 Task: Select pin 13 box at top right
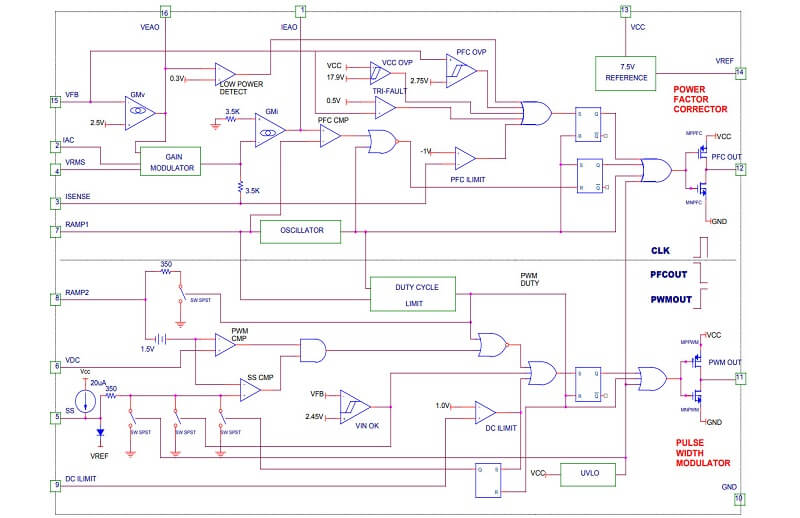click(x=626, y=11)
